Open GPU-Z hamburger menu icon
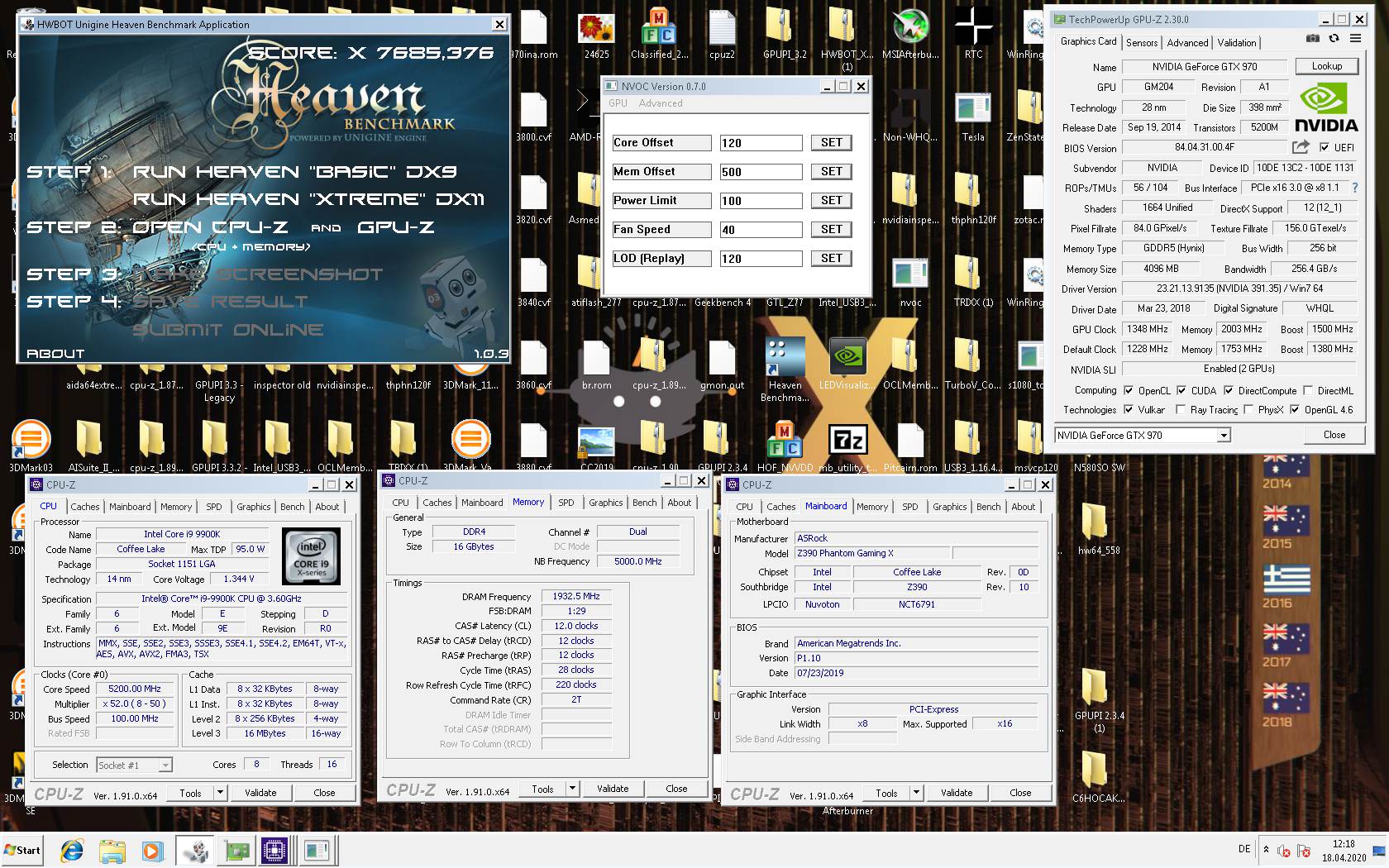 pyautogui.click(x=1355, y=39)
